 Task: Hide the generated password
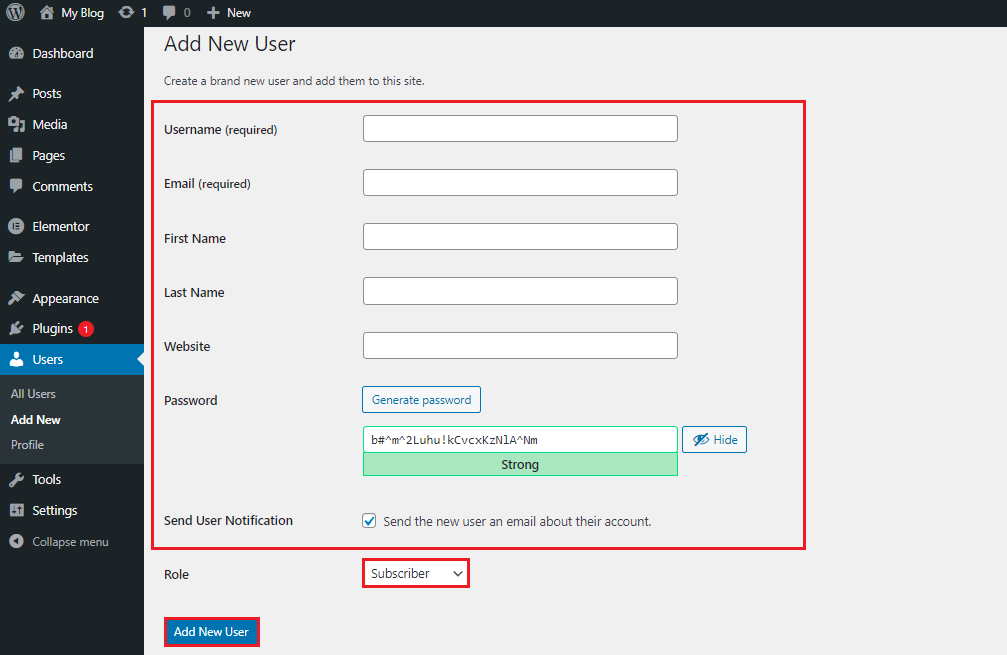714,439
